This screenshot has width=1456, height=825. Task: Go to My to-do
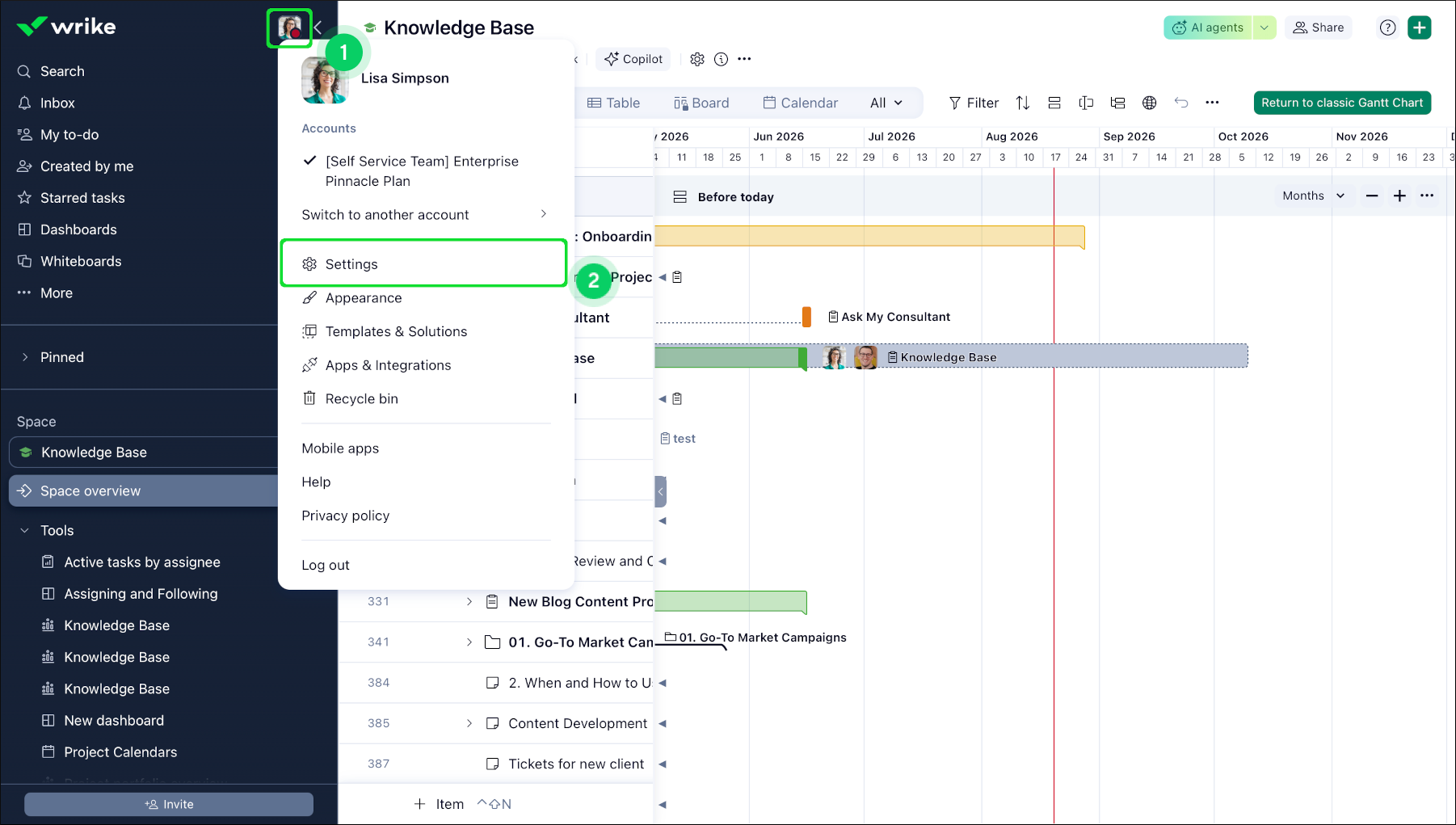(57, 134)
